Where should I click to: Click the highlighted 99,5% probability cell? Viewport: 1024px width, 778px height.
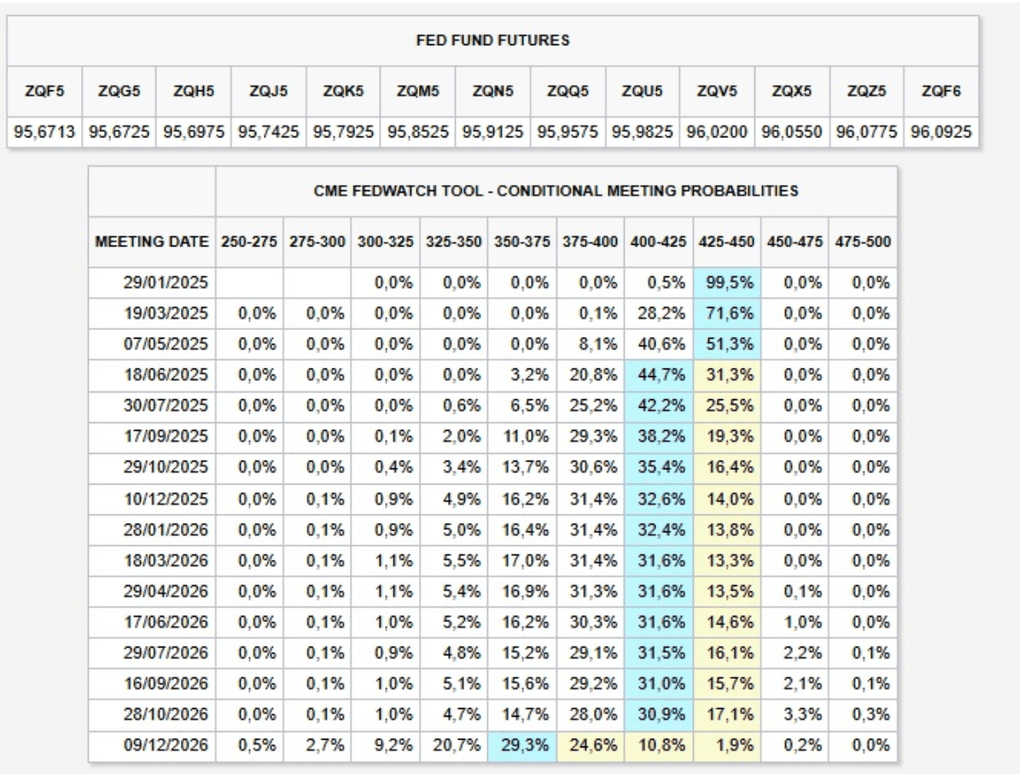(x=727, y=283)
